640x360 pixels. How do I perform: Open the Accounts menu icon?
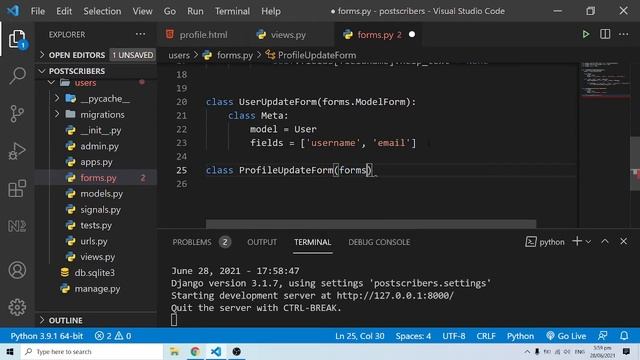pyautogui.click(x=17, y=270)
